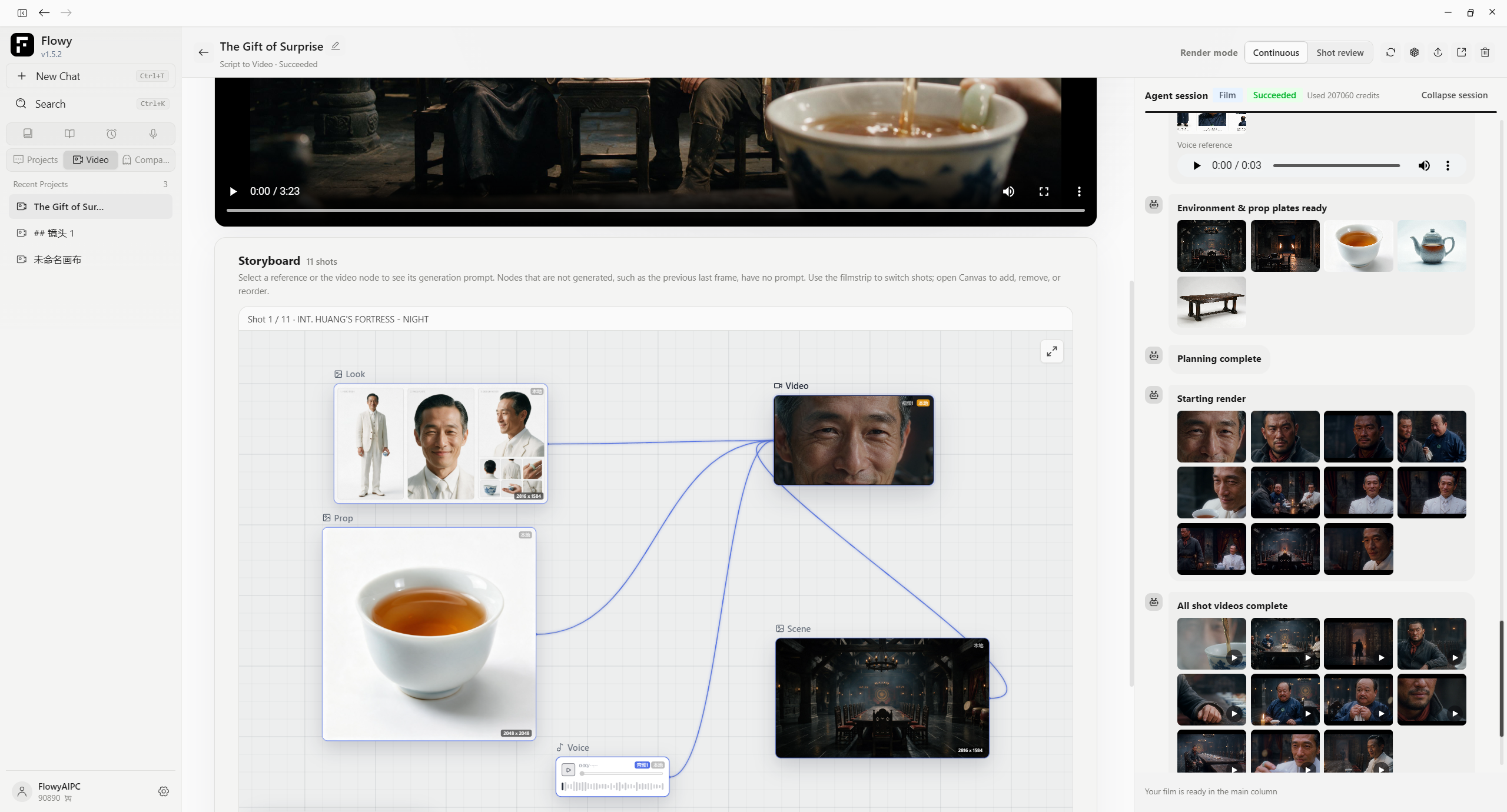
Task: Switch to Compa... tab
Action: click(146, 159)
